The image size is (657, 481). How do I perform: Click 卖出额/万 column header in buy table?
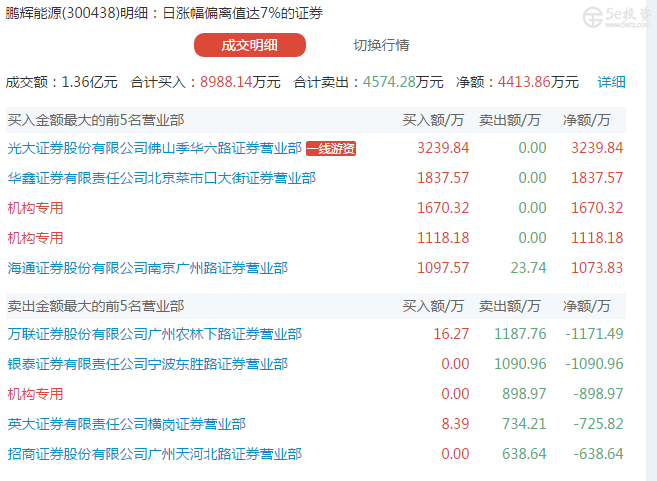(510, 120)
